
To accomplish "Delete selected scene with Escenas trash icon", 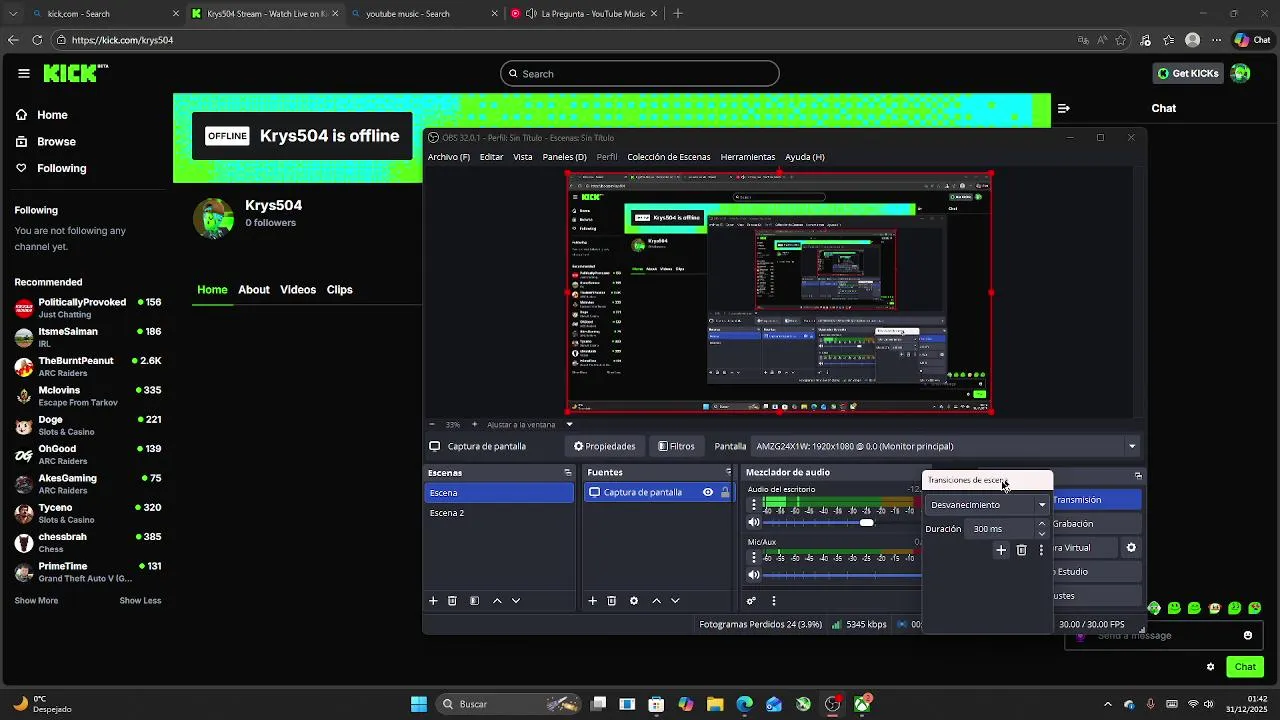I will 452,601.
